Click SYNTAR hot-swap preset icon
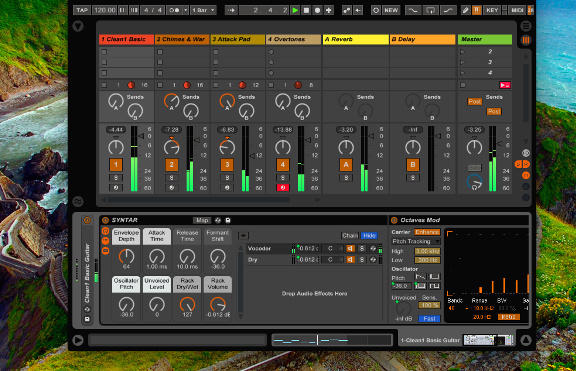 pyautogui.click(x=218, y=220)
